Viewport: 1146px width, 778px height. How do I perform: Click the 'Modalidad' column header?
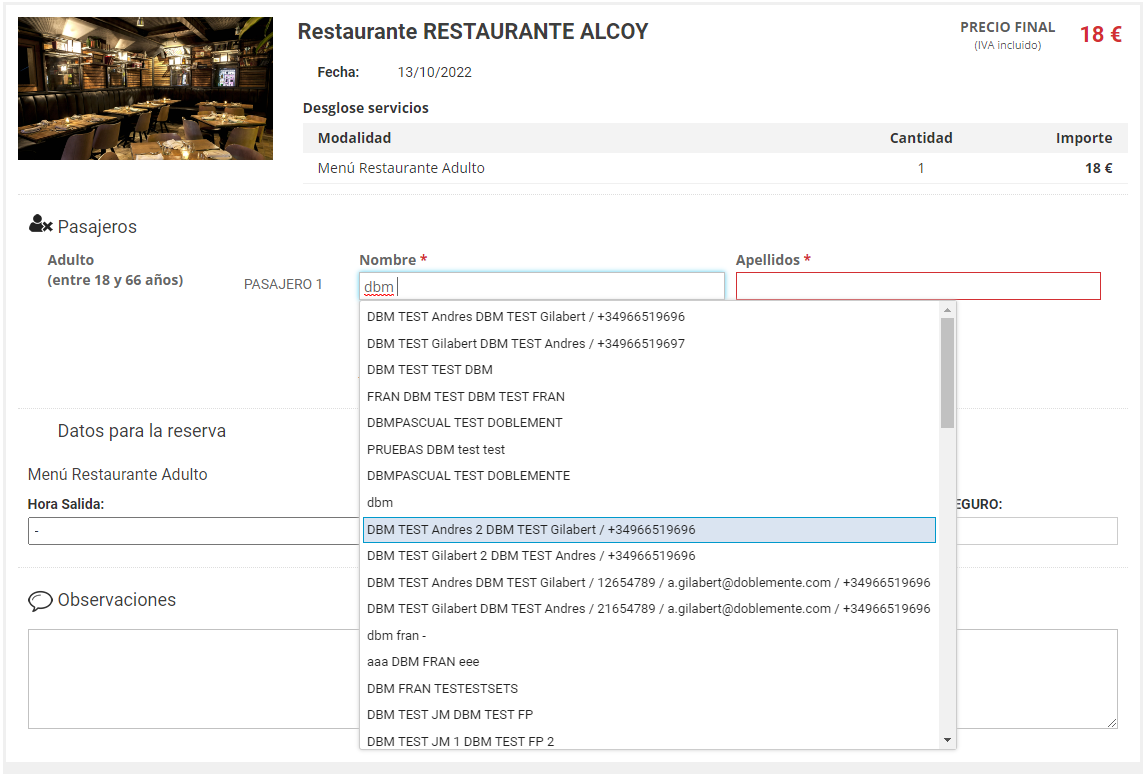[354, 138]
